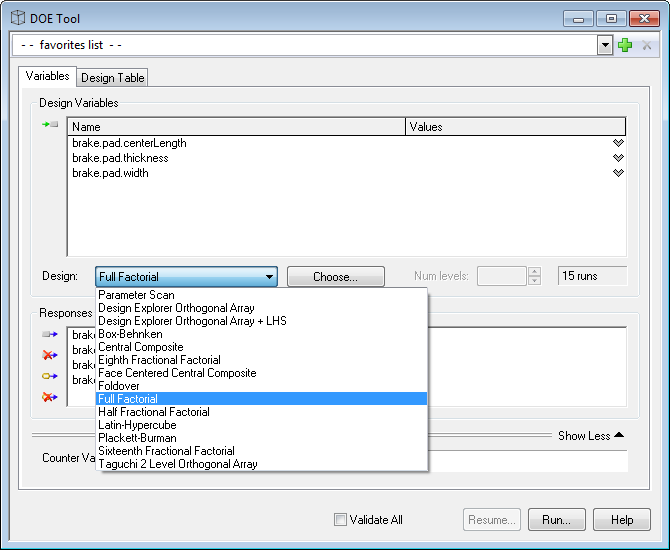
Task: Expand values for brake.pad.width
Action: pyautogui.click(x=618, y=173)
